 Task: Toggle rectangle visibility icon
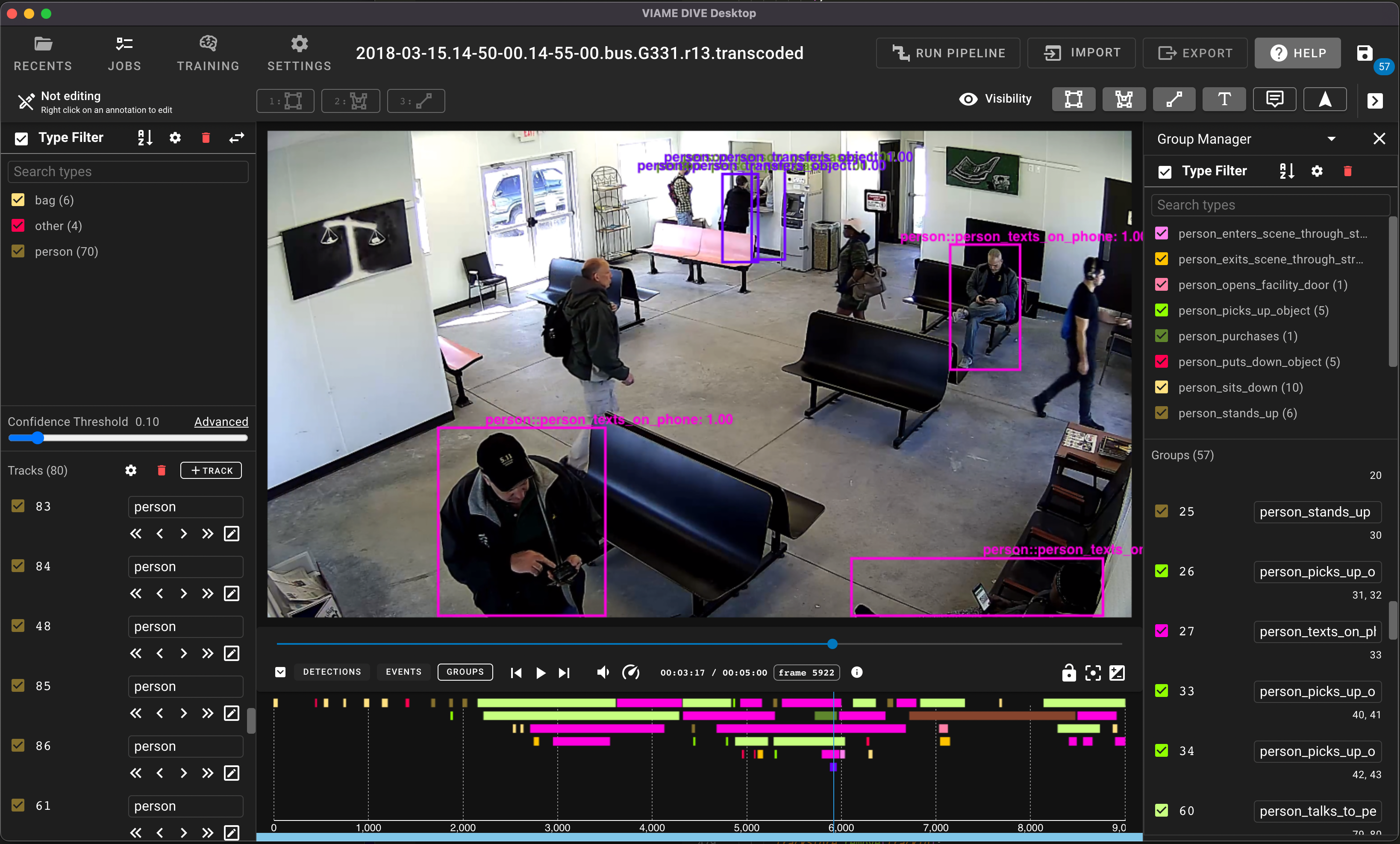click(x=1073, y=100)
